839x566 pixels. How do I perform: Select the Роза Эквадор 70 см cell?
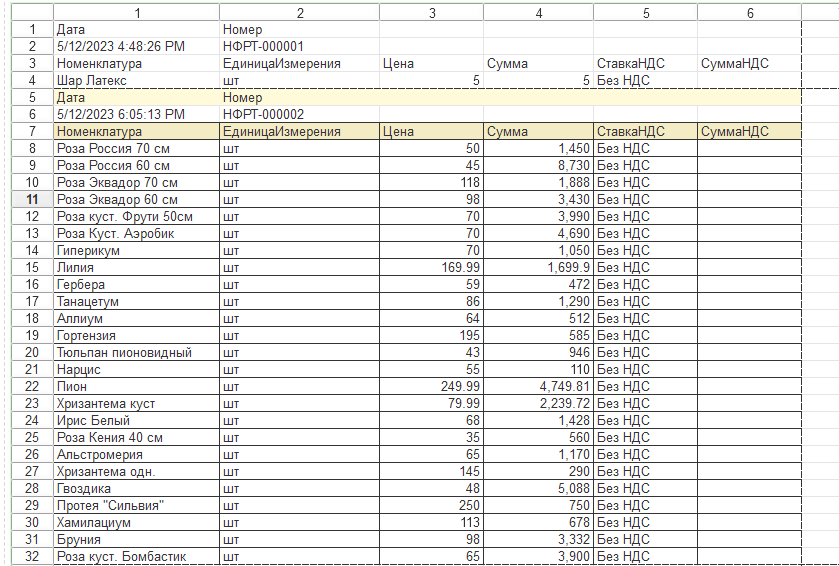[x=136, y=182]
